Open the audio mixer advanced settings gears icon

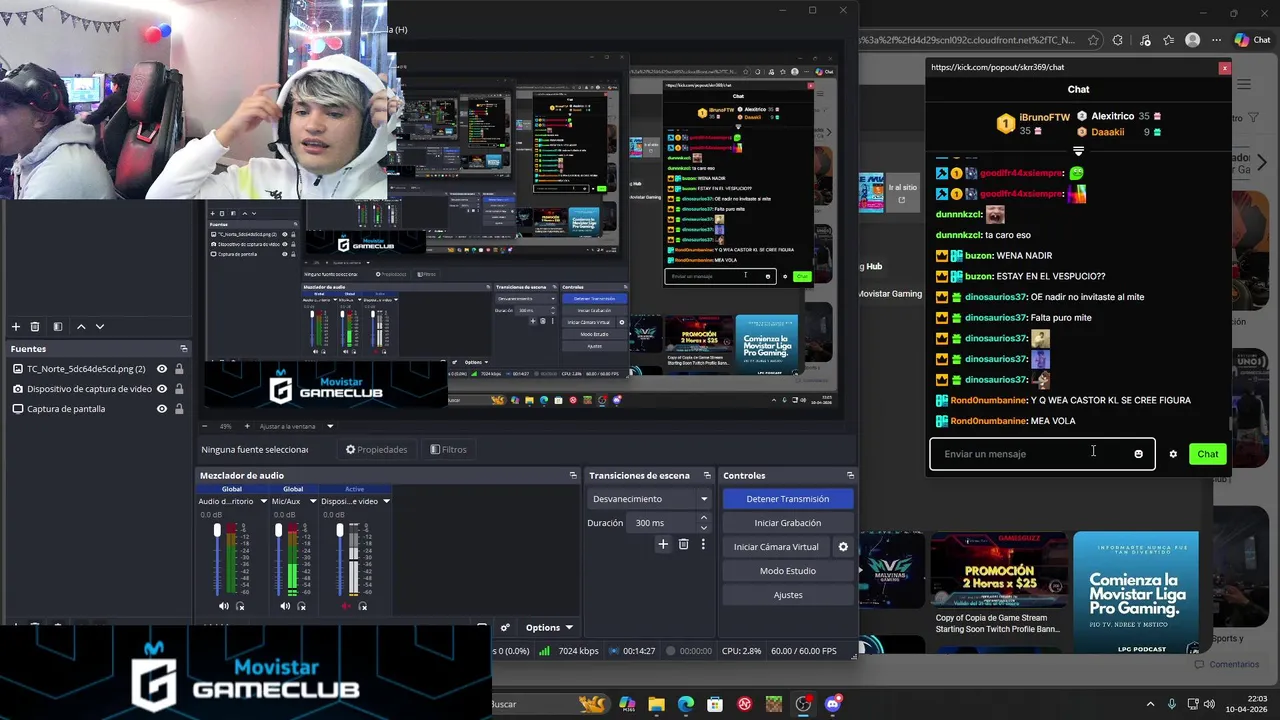click(505, 628)
